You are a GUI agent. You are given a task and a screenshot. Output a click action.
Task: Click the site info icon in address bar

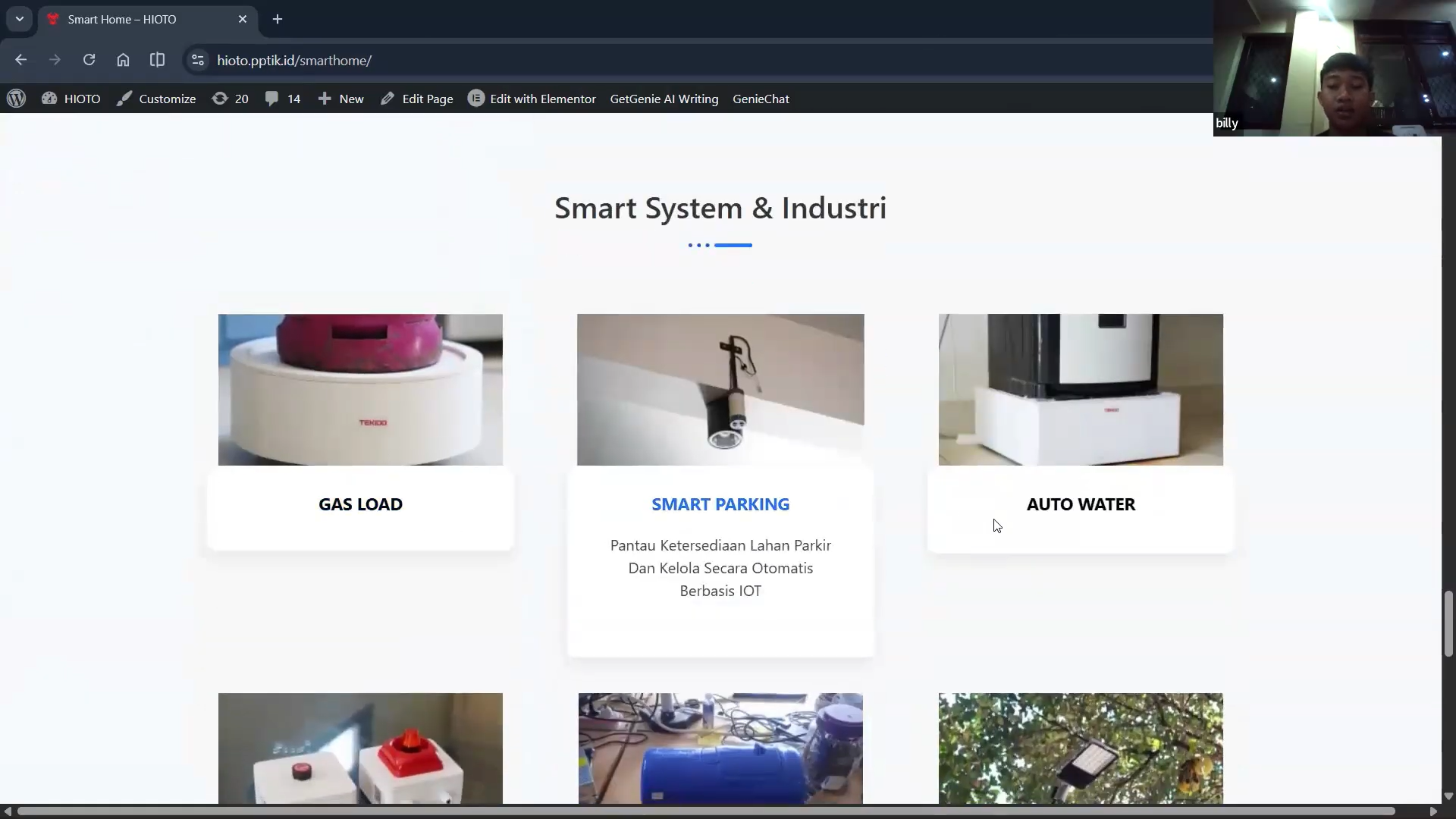pos(197,60)
